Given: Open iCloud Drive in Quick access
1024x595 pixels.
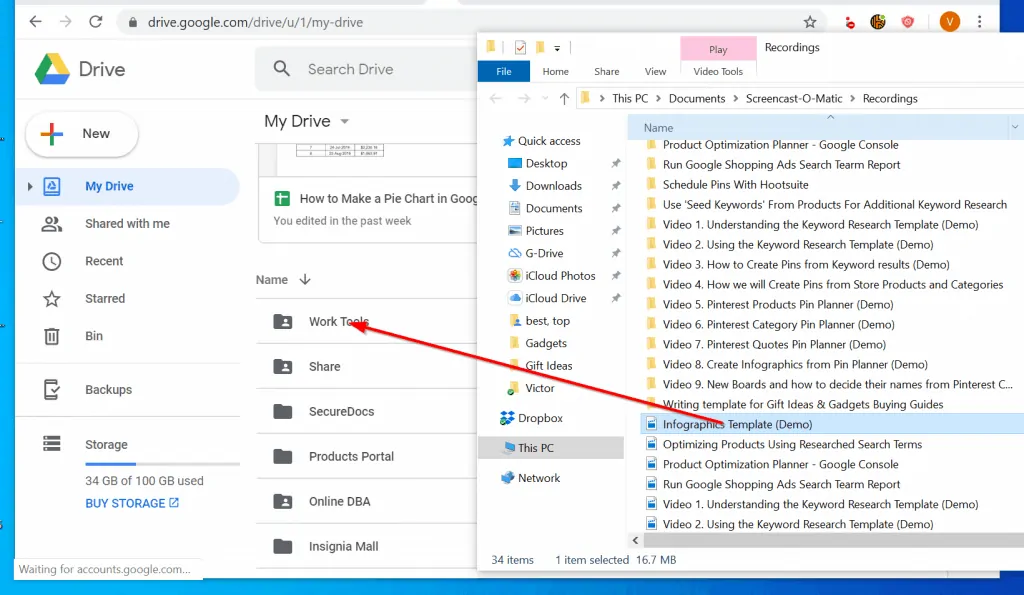Looking at the screenshot, I should [556, 298].
